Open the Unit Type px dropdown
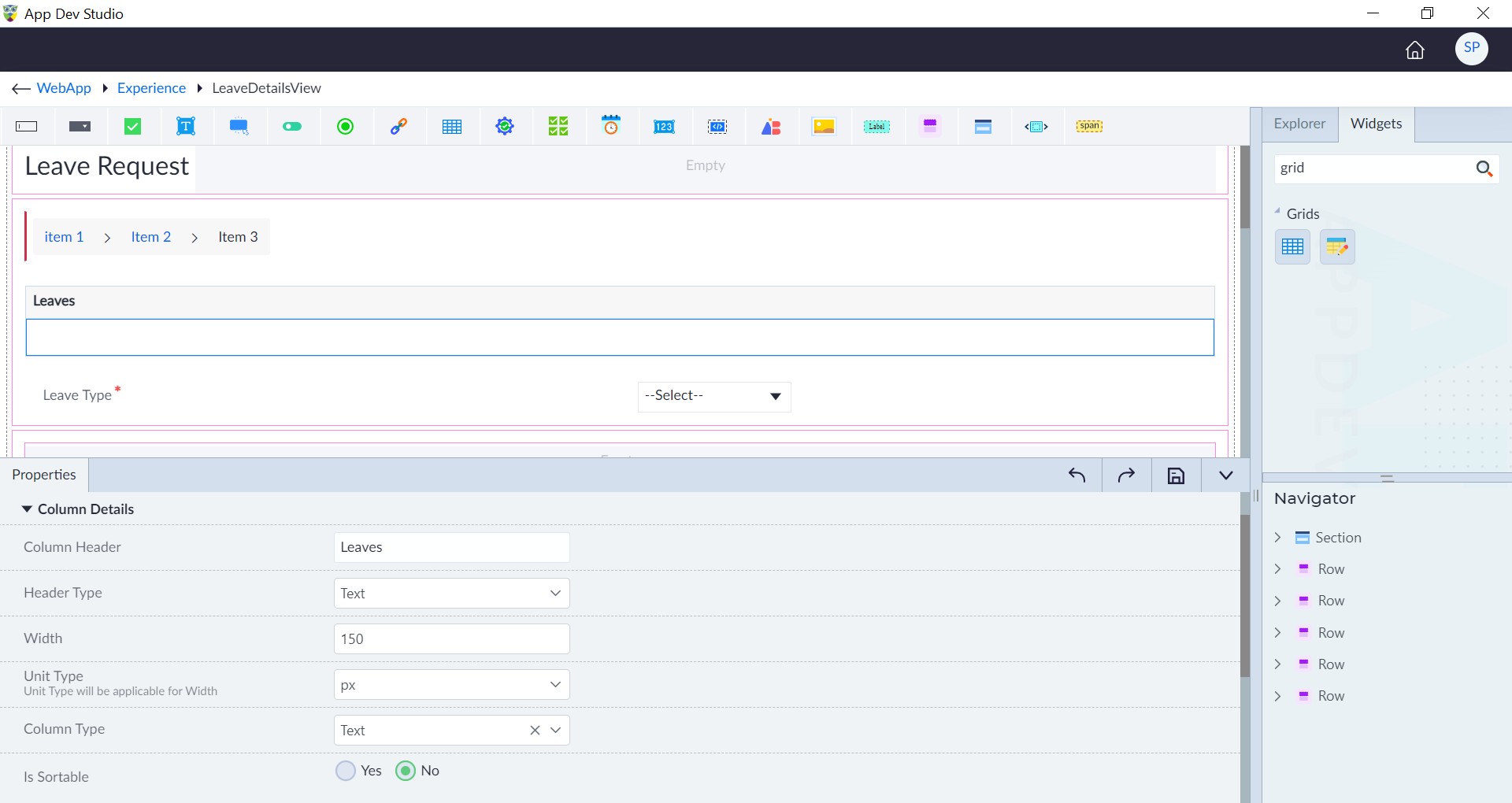 click(451, 685)
